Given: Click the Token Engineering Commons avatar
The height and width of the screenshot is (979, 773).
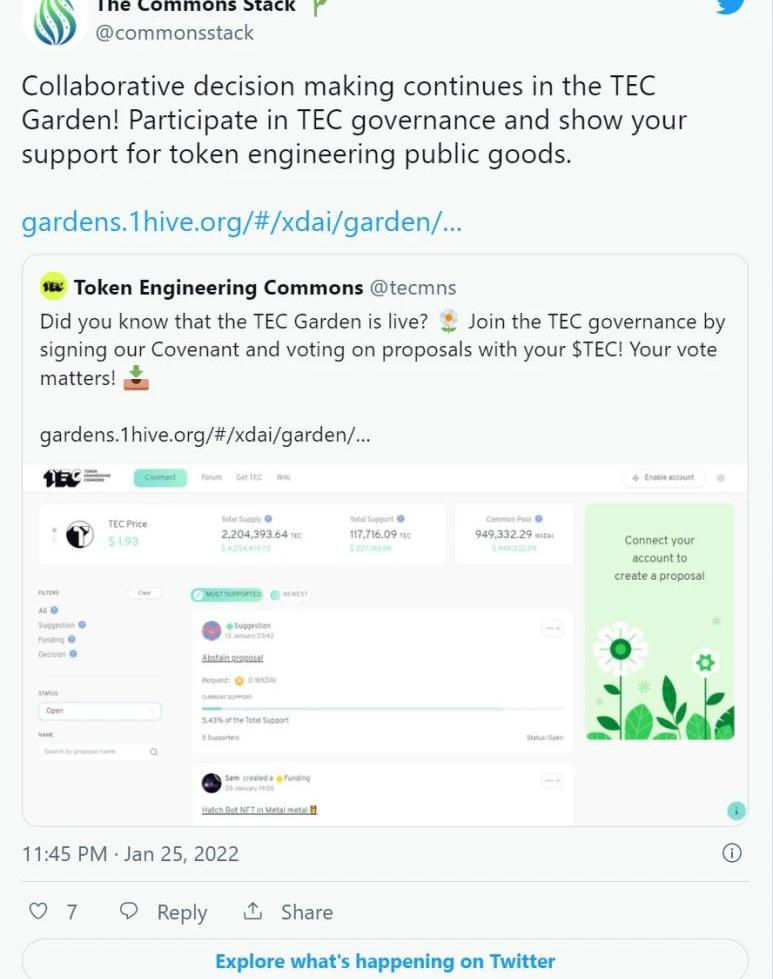Looking at the screenshot, I should point(53,288).
